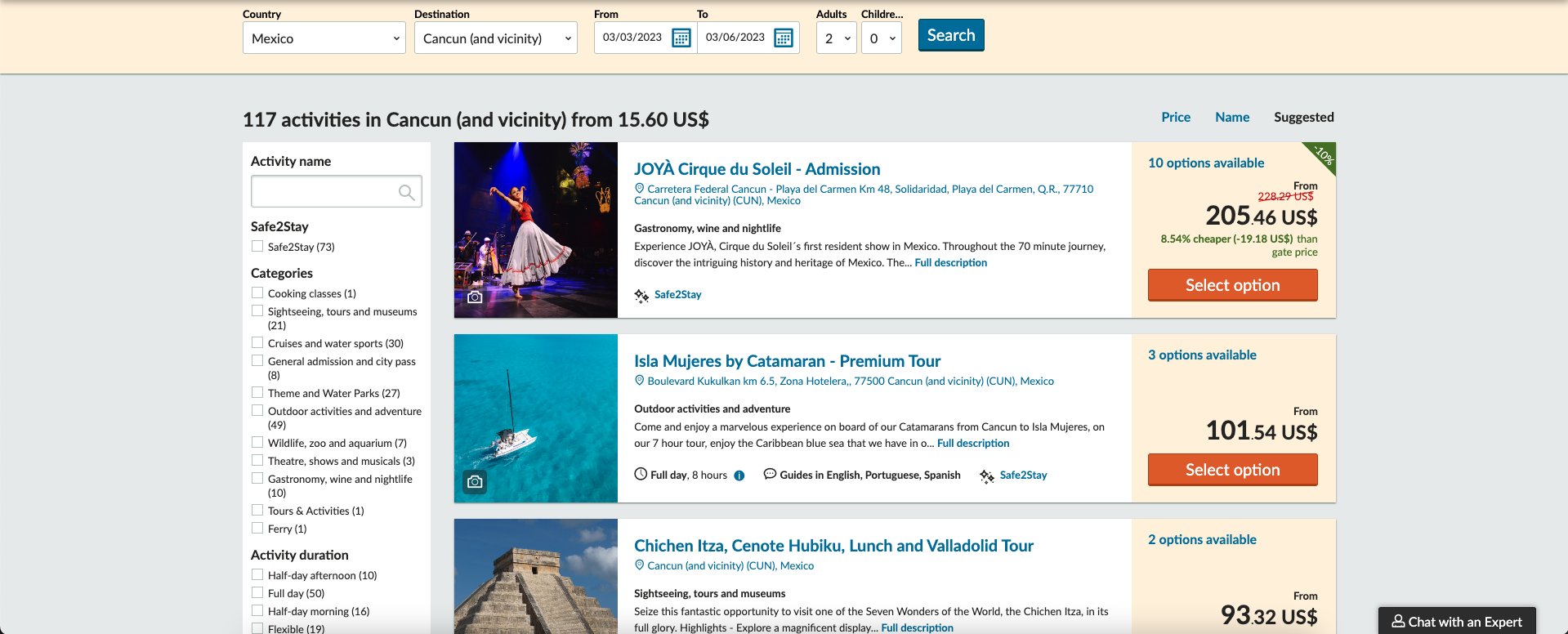Open the To date calendar picker icon
1568x634 pixels.
click(x=783, y=38)
